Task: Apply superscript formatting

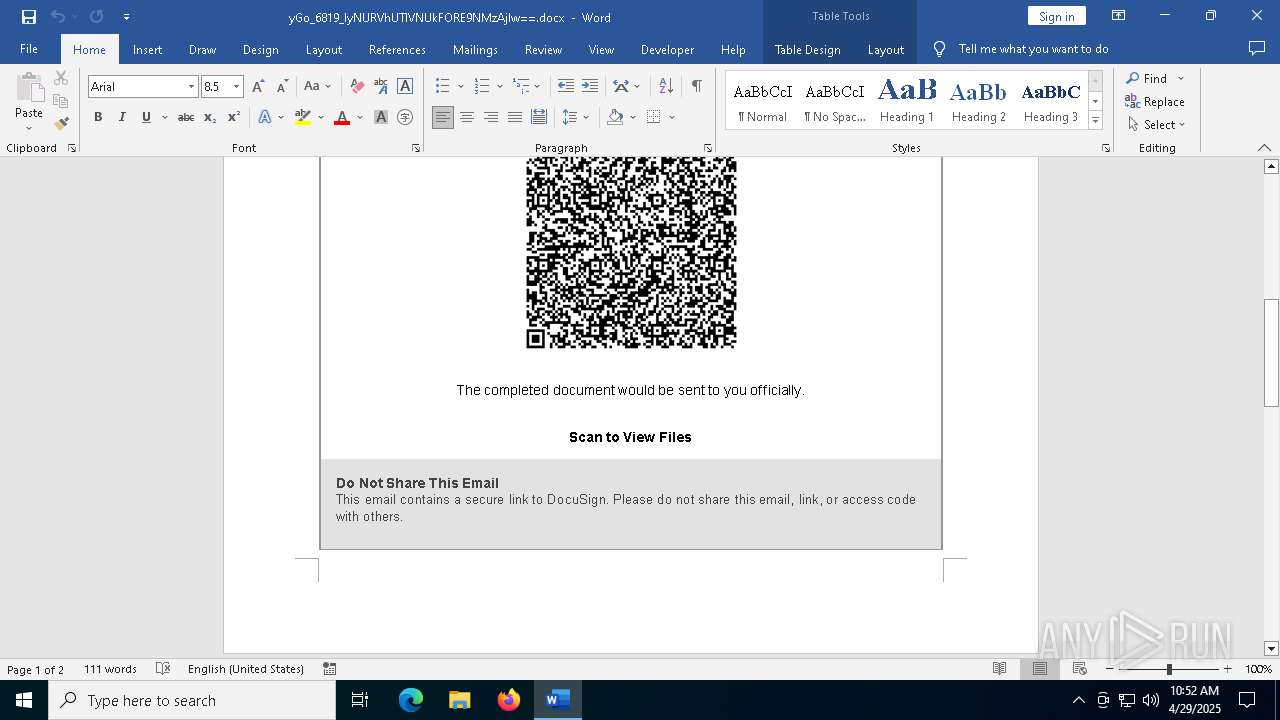Action: (234, 118)
